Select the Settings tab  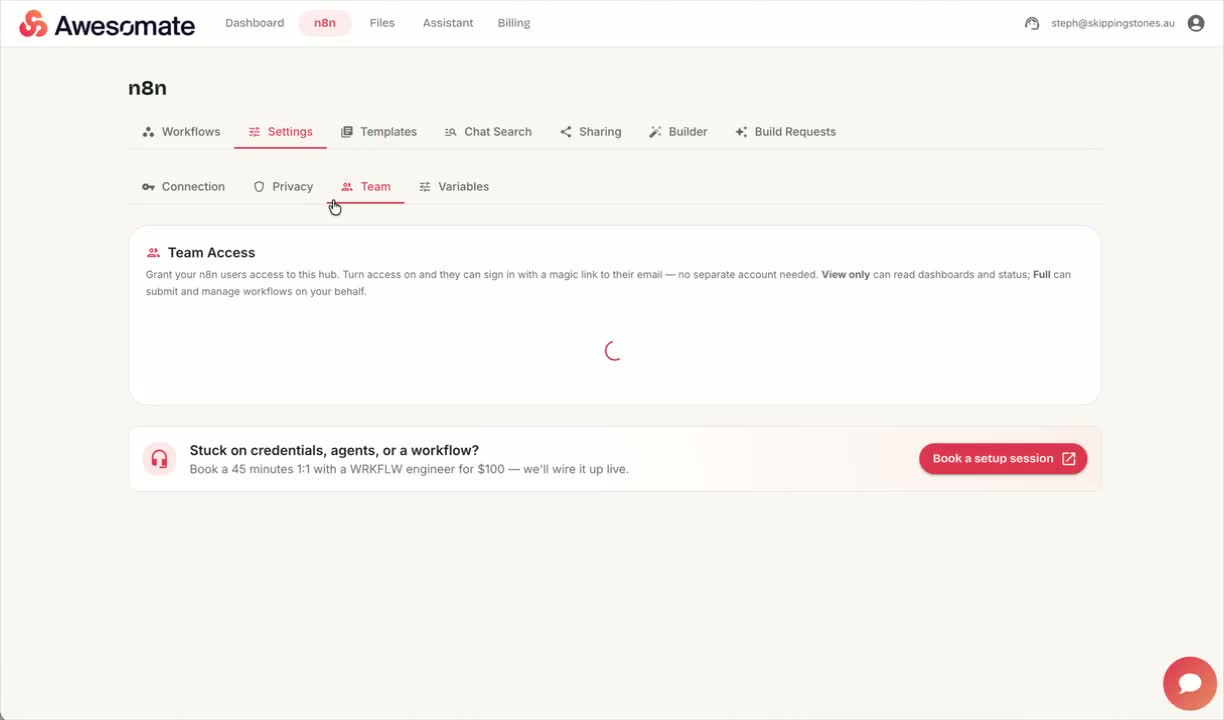tap(280, 132)
